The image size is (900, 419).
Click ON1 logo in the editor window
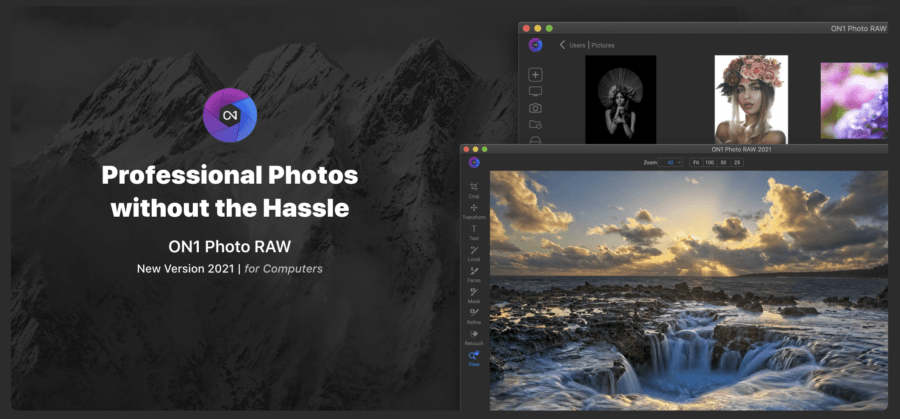coord(474,162)
